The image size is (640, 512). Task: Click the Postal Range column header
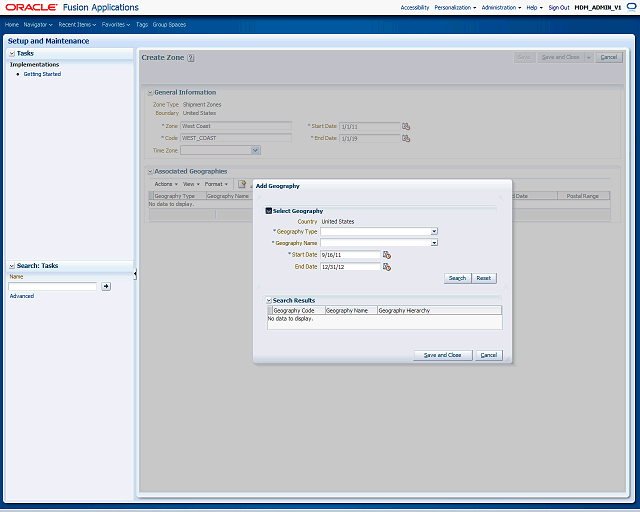click(584, 196)
